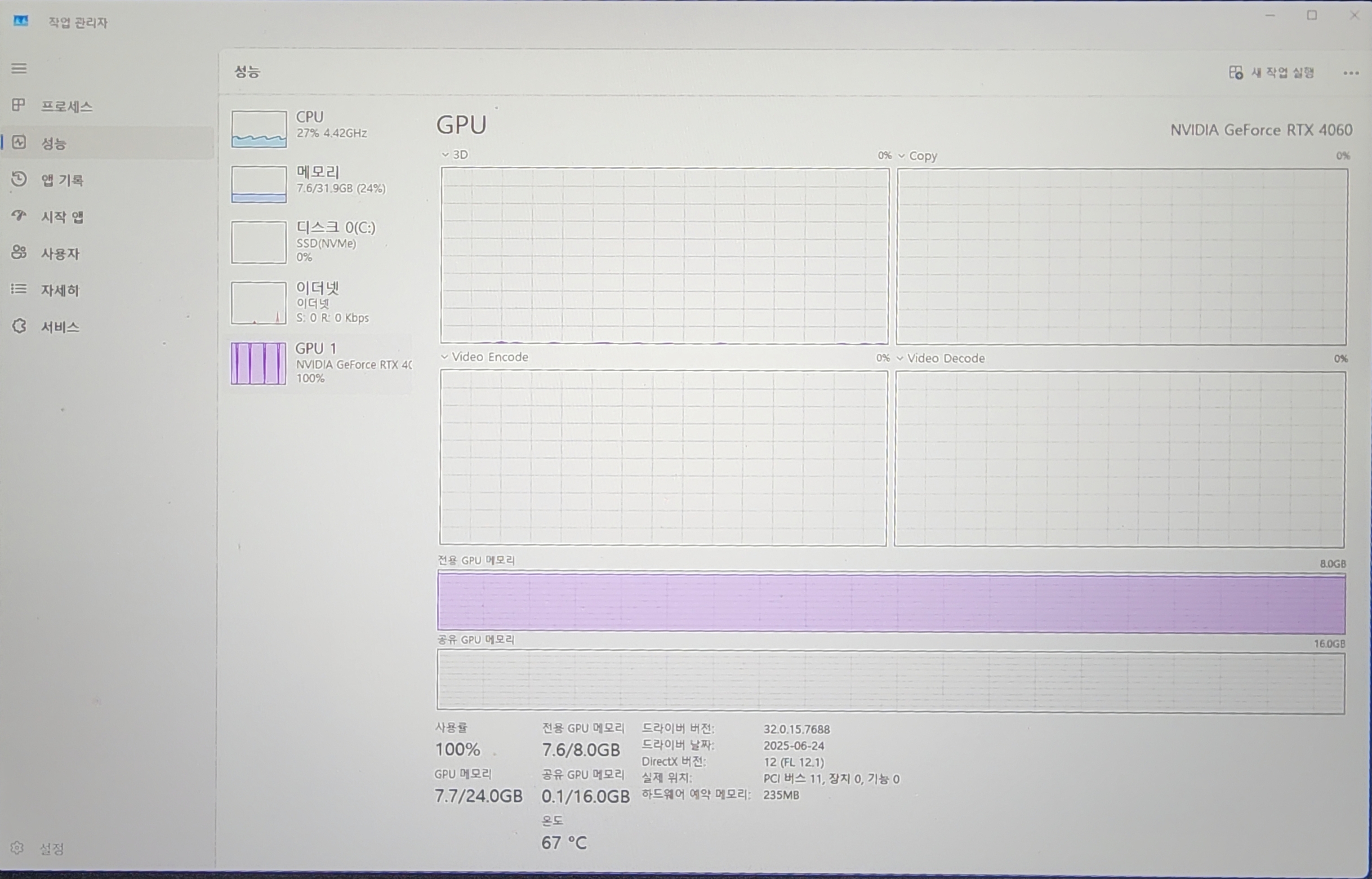Open the three-dot more options menu
Screen dimensions: 1372x879
[1351, 73]
